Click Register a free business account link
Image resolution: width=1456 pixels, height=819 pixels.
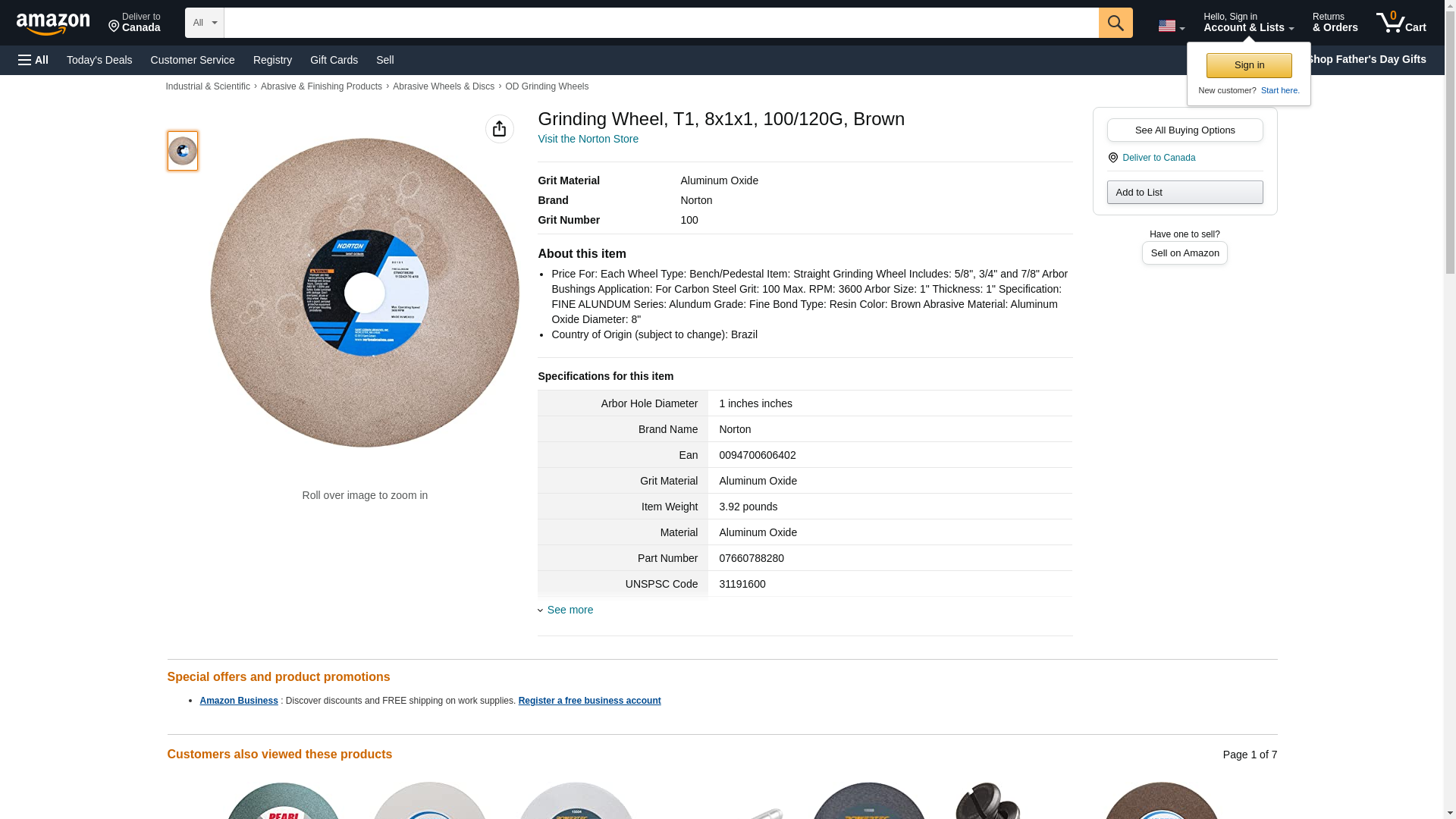pos(589,701)
